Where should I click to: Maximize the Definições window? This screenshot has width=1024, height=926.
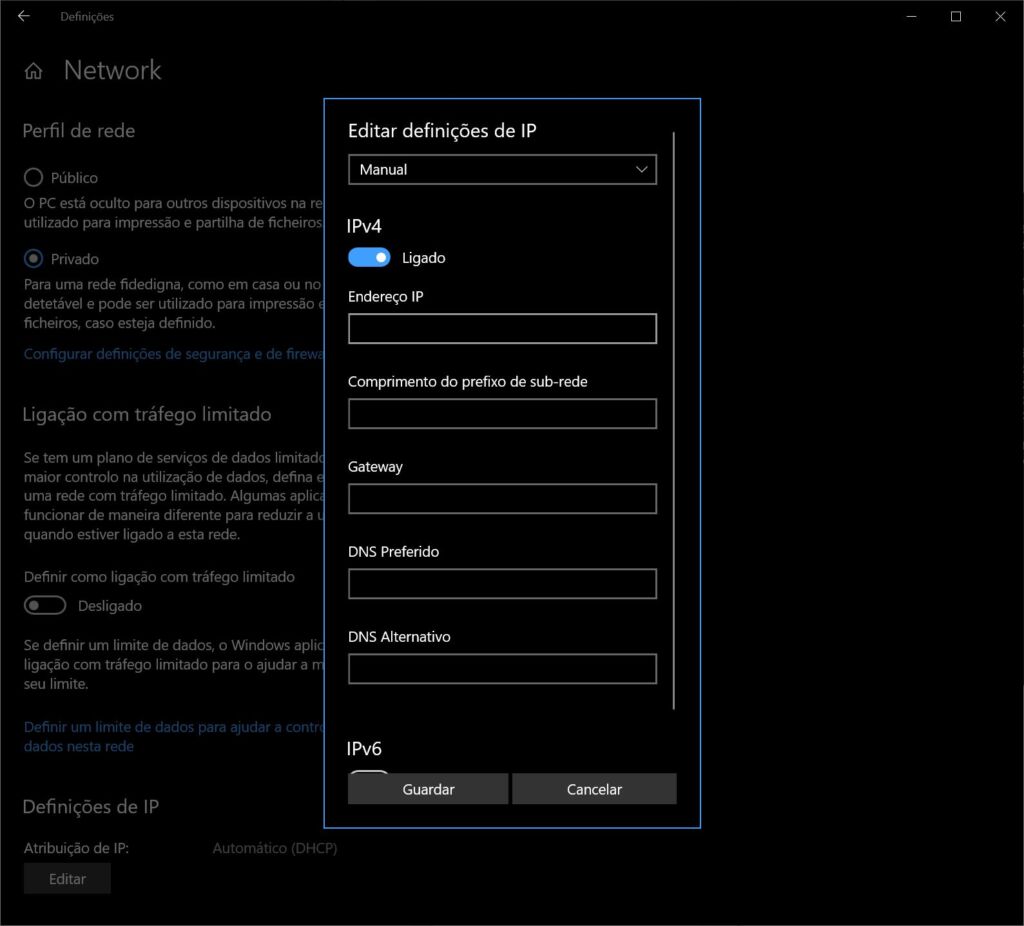(956, 17)
